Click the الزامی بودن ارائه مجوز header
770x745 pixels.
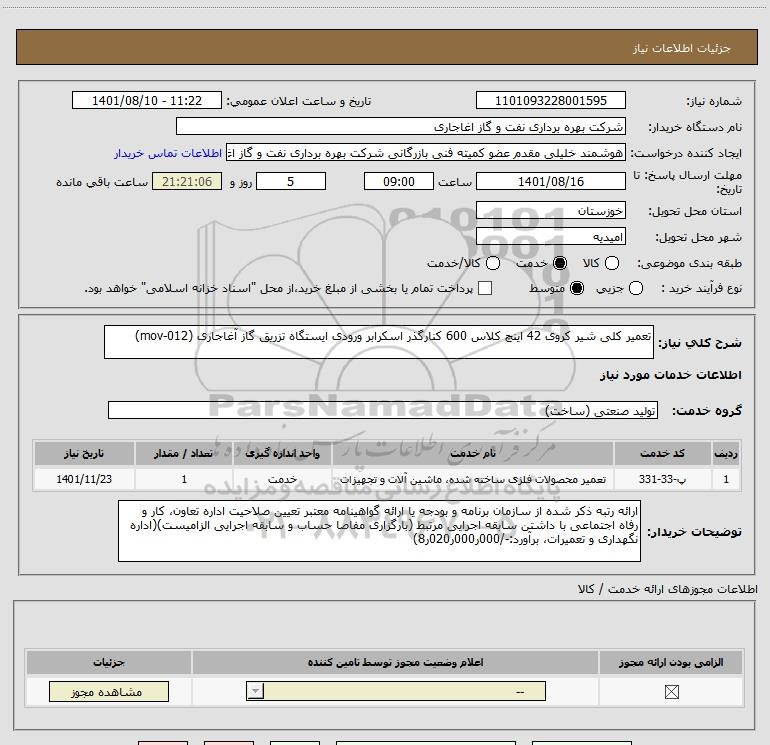click(671, 662)
